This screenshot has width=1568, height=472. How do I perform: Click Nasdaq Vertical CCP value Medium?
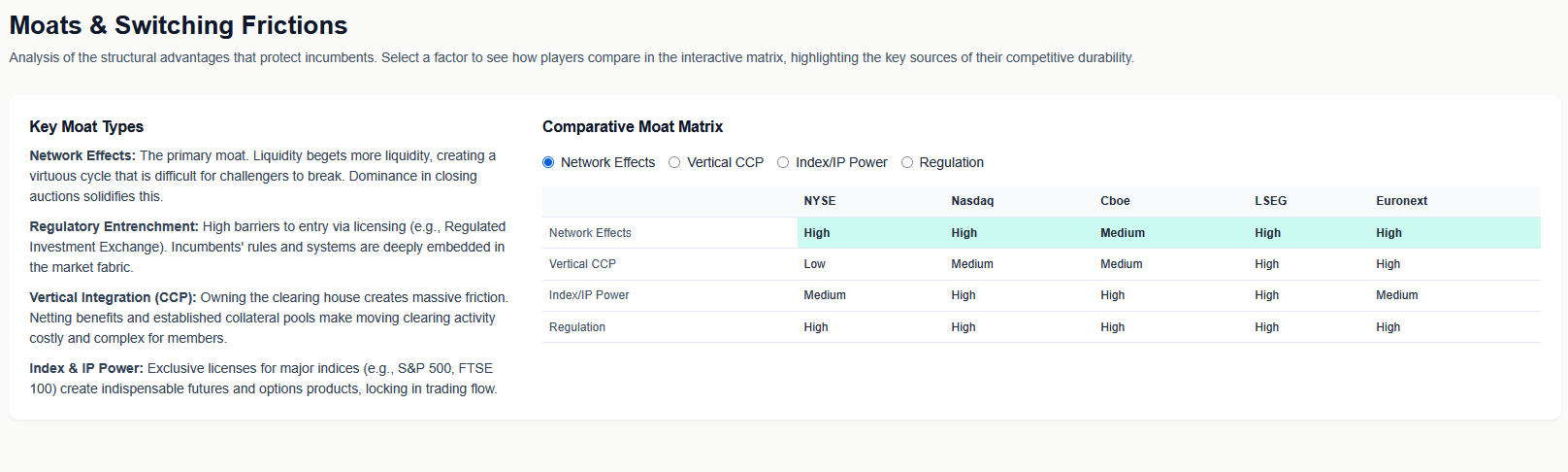[x=972, y=264]
